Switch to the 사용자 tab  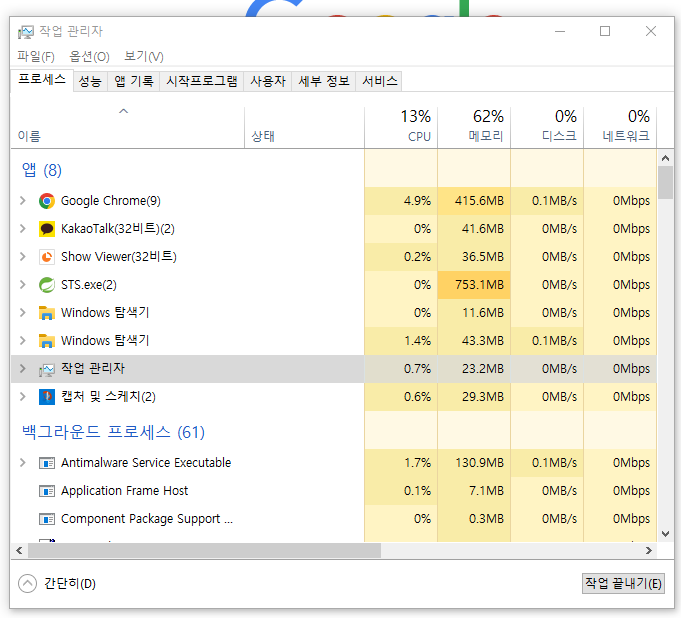(268, 81)
